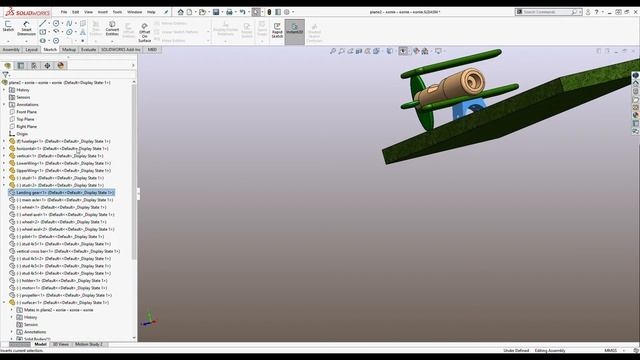The width and height of the screenshot is (640, 360).
Task: Switch to Motion Study 2 tab
Action: click(89, 344)
